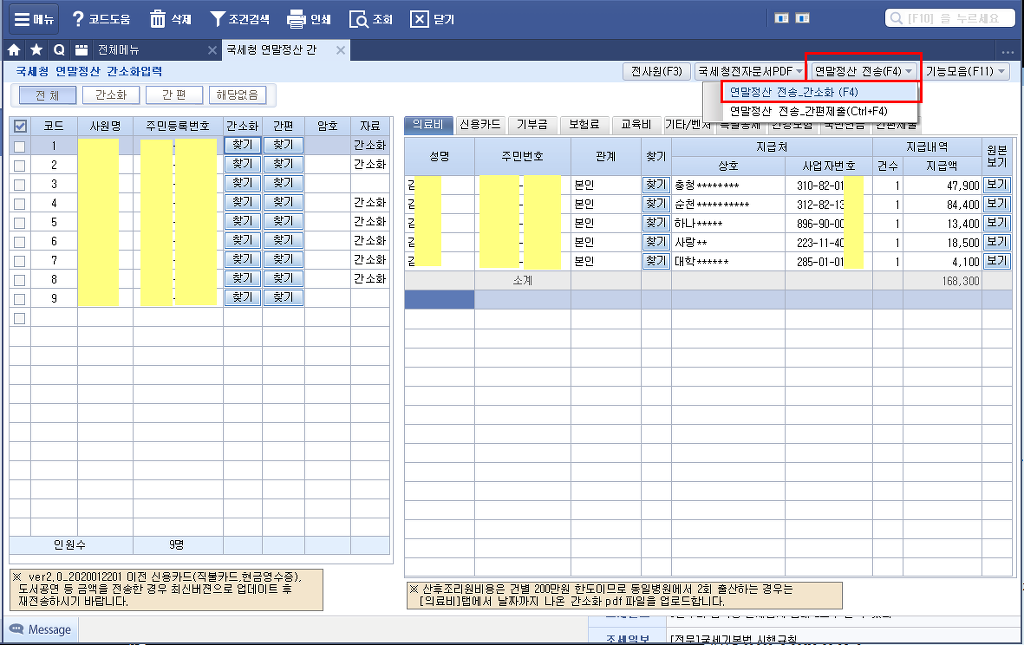Click the 코드도움 question mark icon
Image resolution: width=1024 pixels, height=645 pixels.
click(x=78, y=19)
